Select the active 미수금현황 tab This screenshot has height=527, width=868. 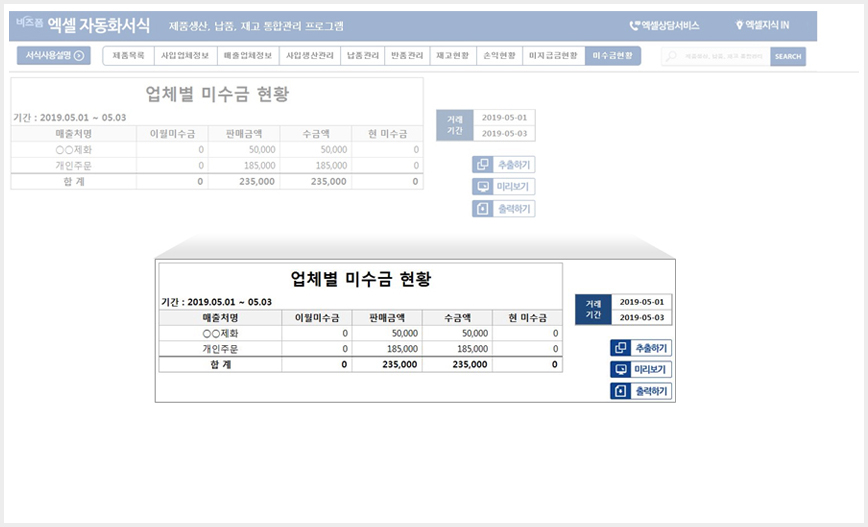pos(613,56)
